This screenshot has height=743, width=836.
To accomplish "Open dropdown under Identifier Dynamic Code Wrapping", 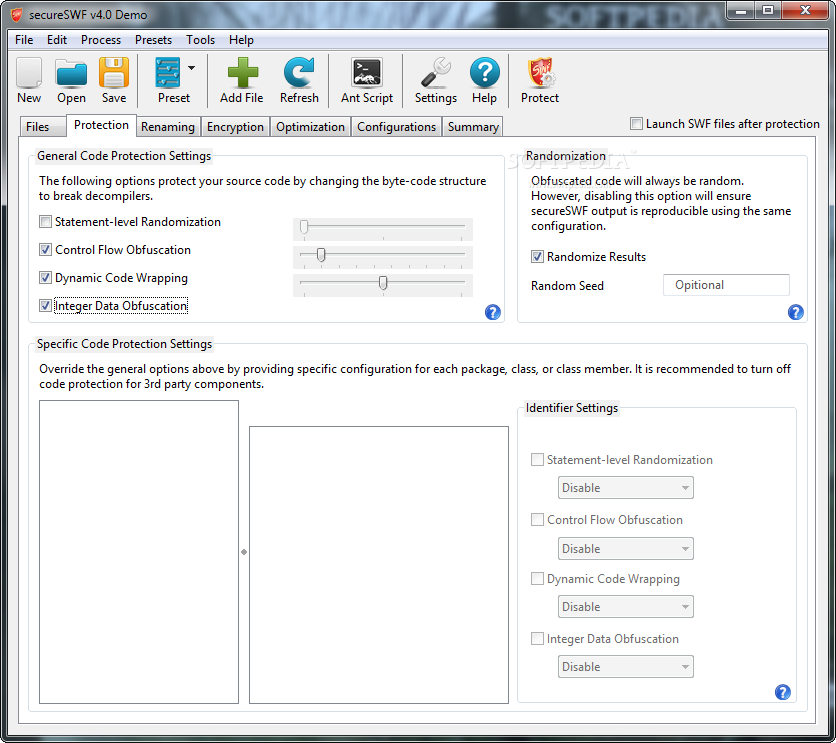I will (625, 607).
